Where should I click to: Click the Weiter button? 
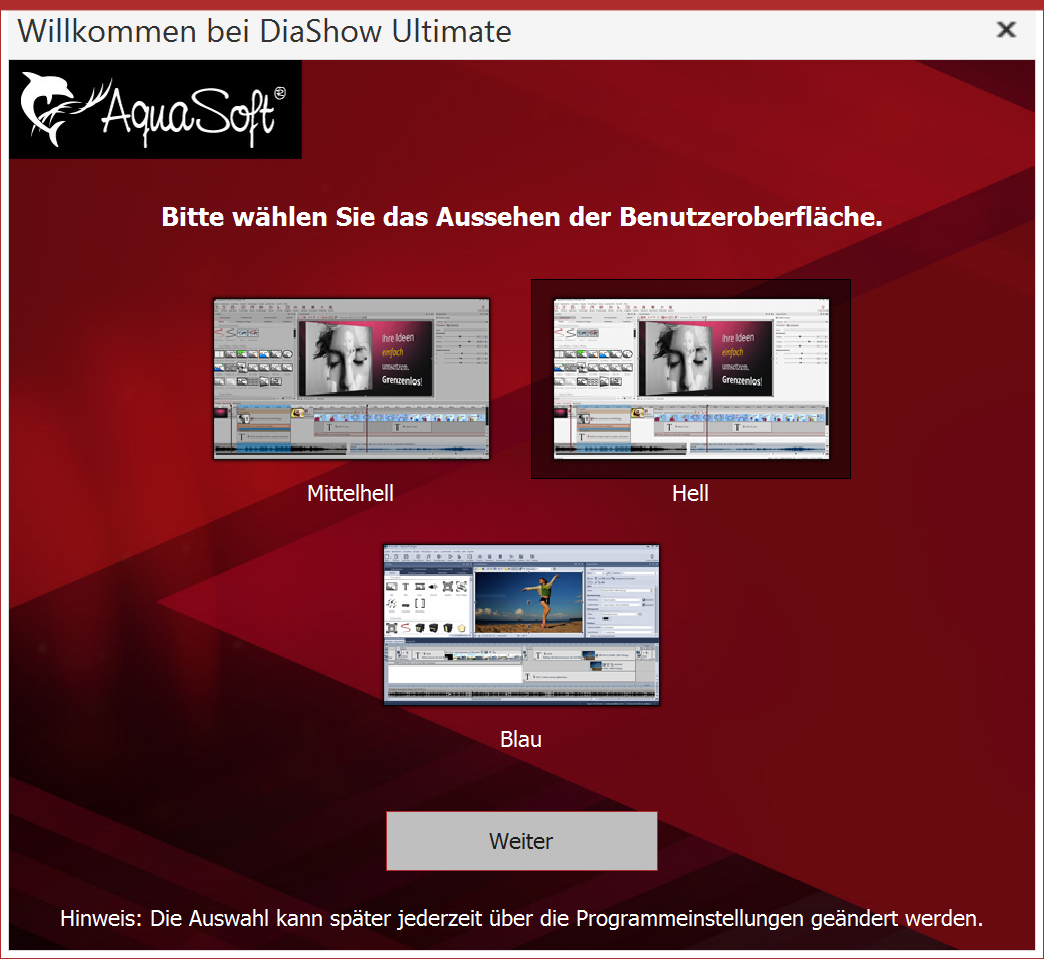point(521,840)
